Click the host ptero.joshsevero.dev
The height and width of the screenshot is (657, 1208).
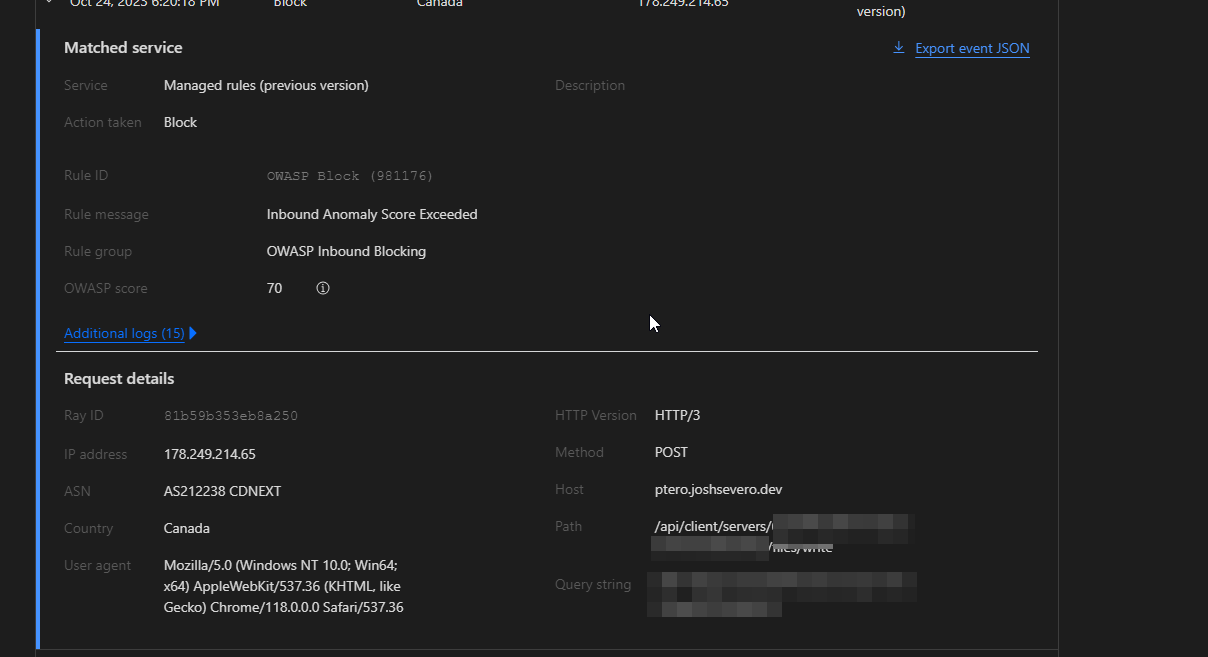pyautogui.click(x=718, y=489)
